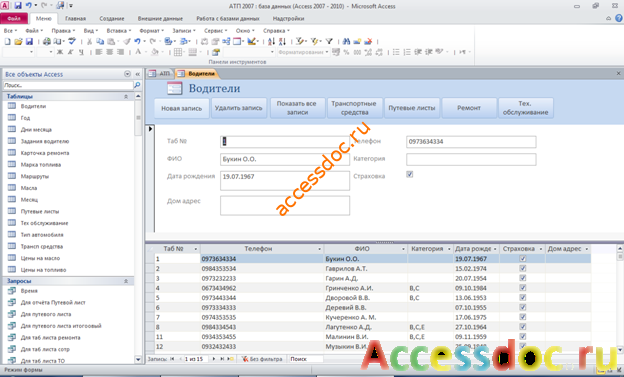This screenshot has width=624, height=377.
Task: Click the spelling check icon
Action: tap(72, 41)
